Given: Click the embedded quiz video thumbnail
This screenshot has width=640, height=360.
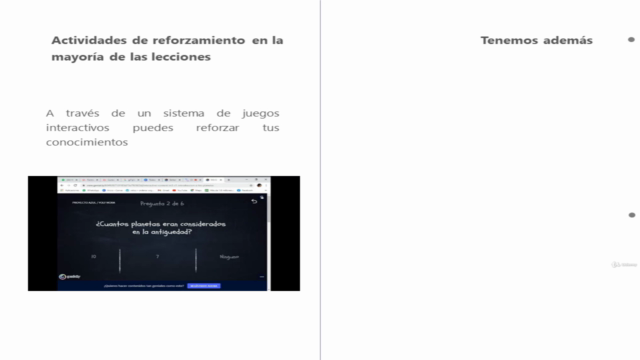Looking at the screenshot, I should tap(164, 233).
